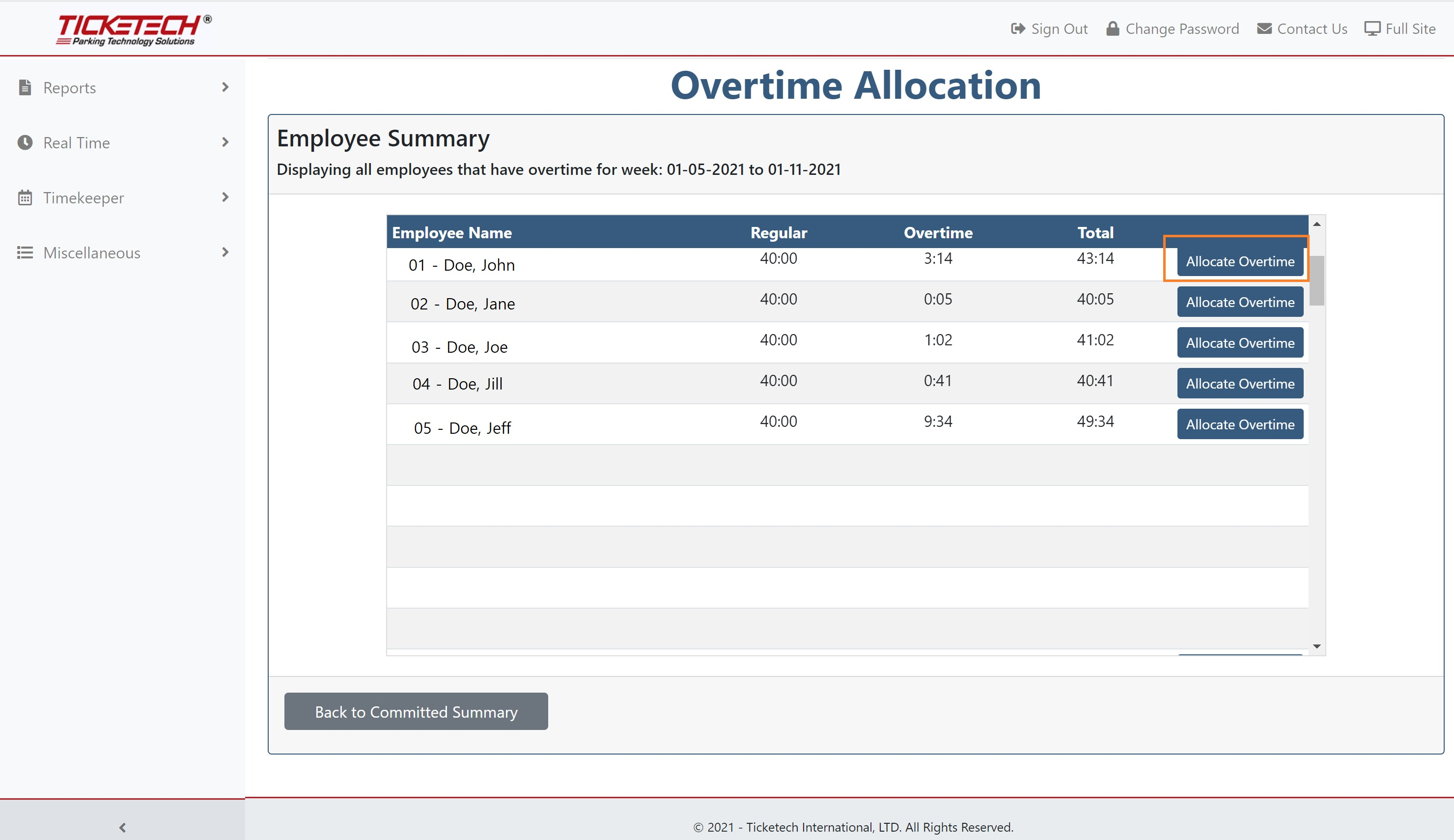Click the Real Time clock icon

coord(25,142)
